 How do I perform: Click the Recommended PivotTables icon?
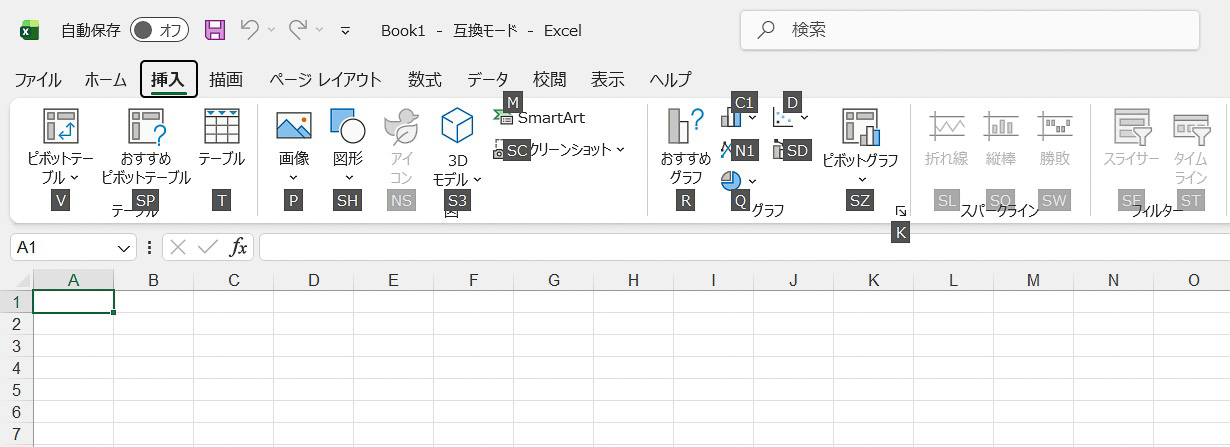click(146, 126)
